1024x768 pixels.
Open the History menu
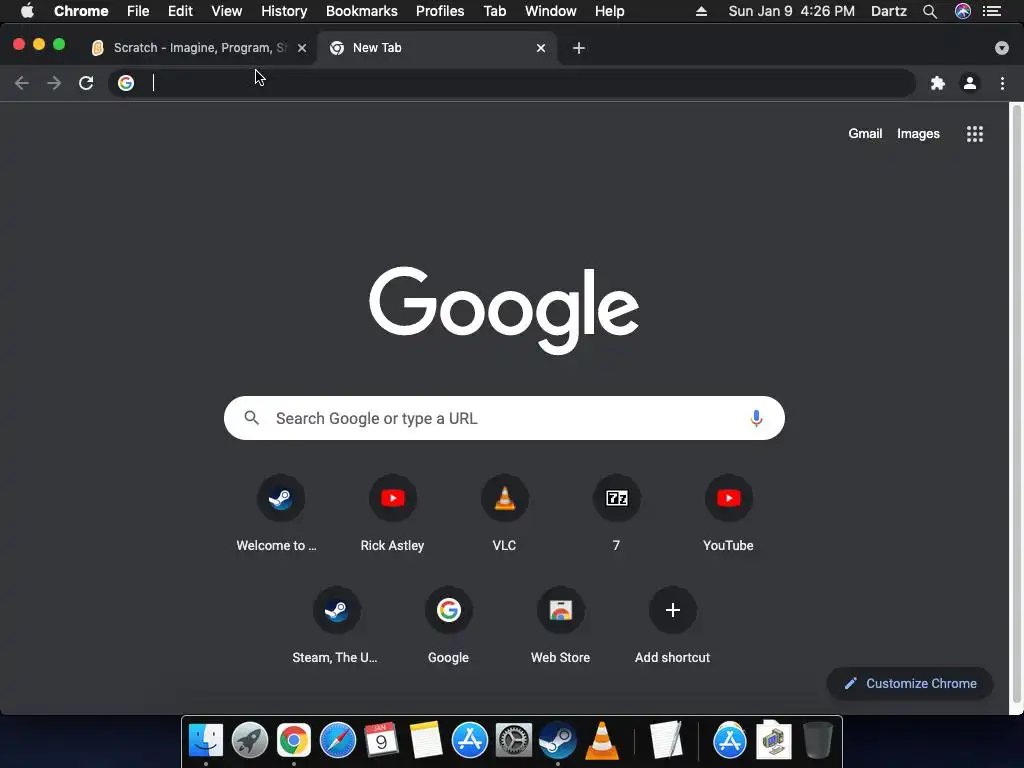(x=284, y=11)
